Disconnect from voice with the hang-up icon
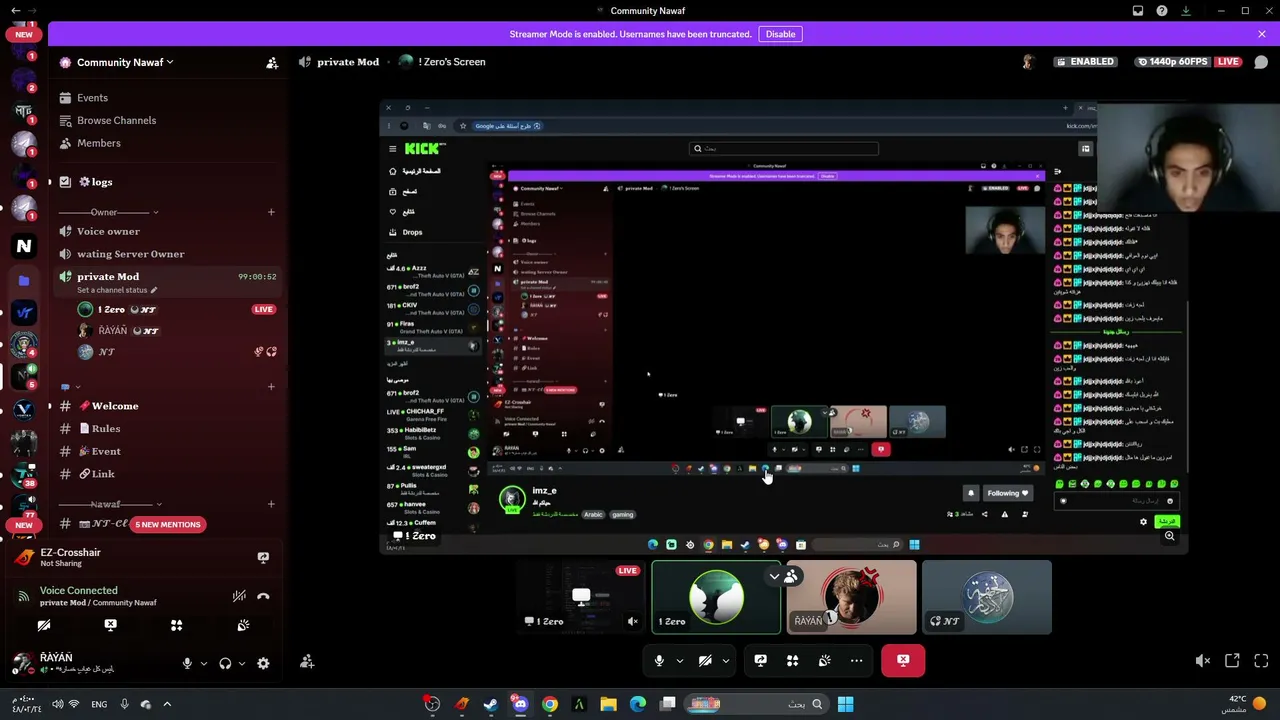The height and width of the screenshot is (720, 1280). point(263,596)
